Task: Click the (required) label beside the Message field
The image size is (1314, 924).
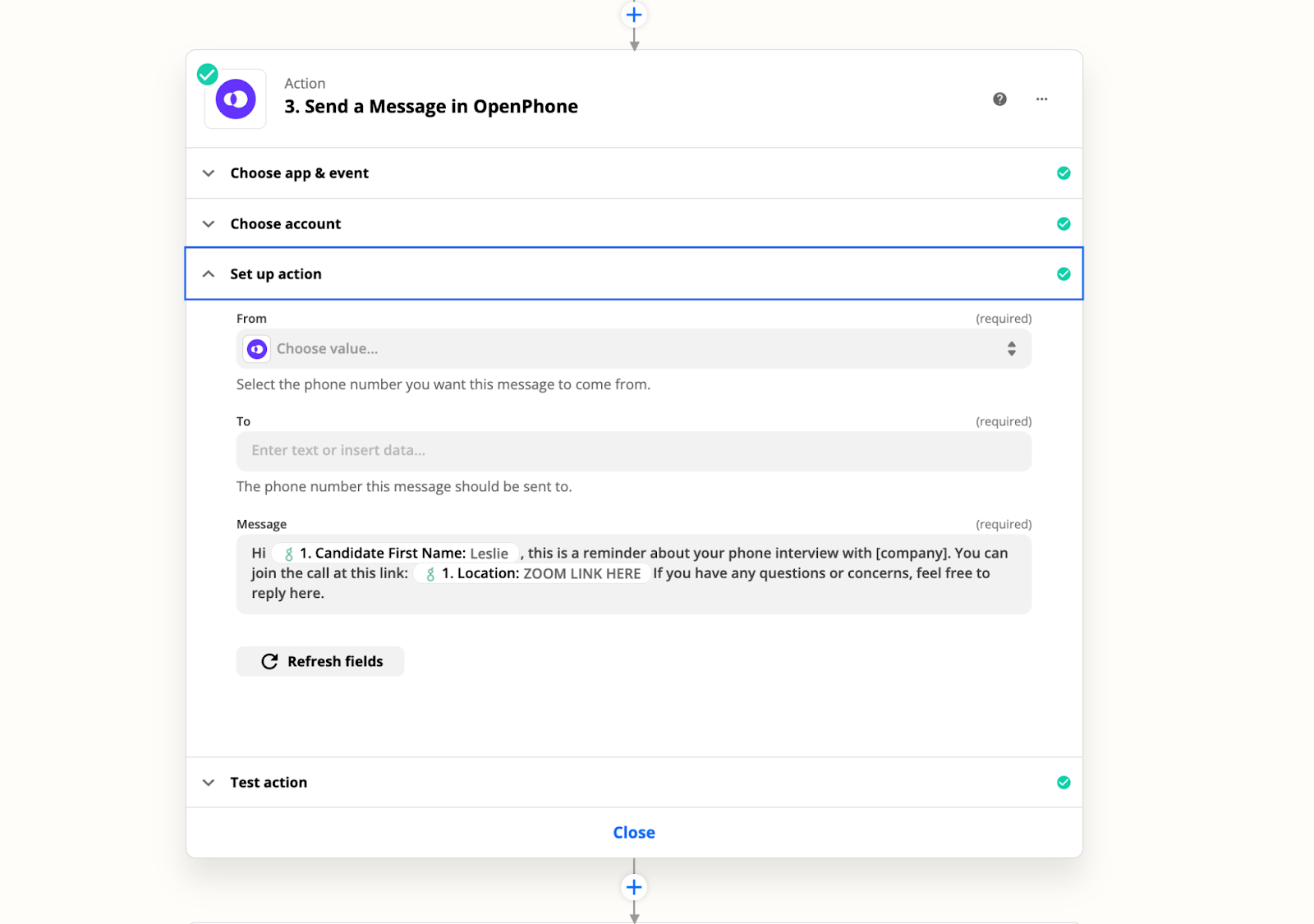Action: (x=1004, y=524)
